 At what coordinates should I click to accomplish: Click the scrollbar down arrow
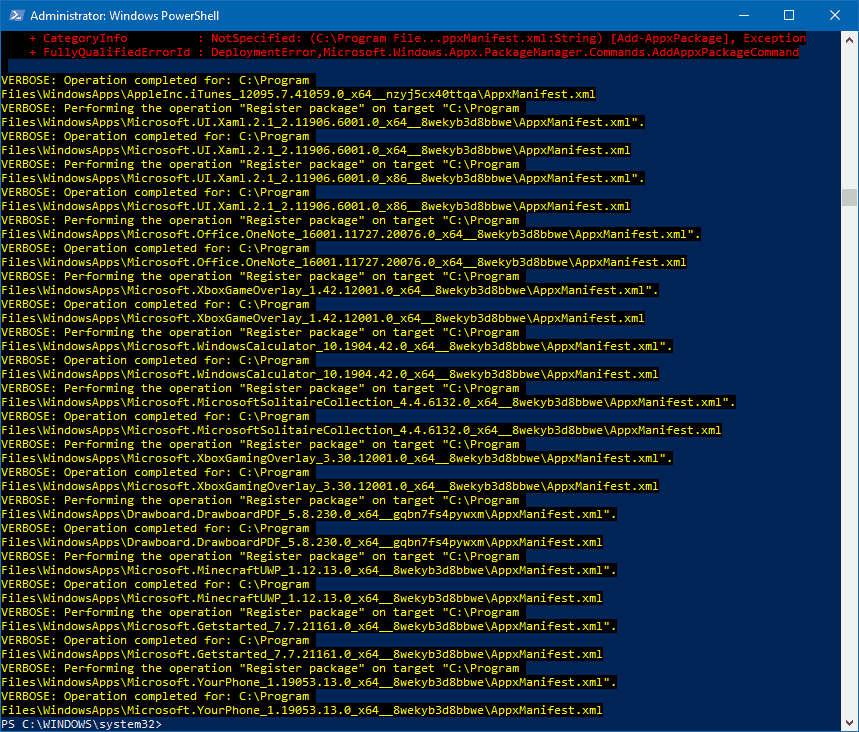[849, 722]
